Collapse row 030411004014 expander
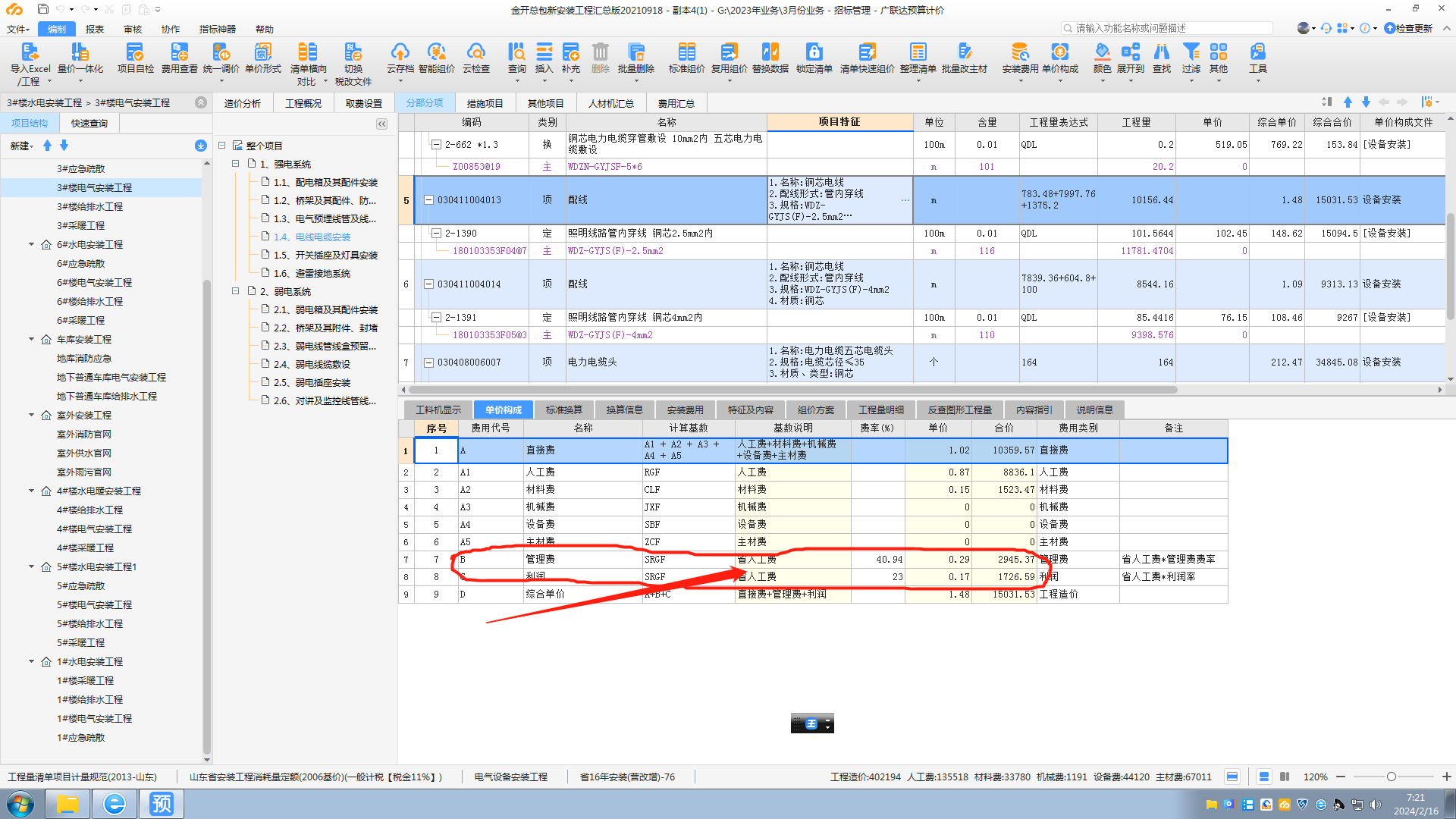Screen dimensions: 1456x819 pyautogui.click(x=428, y=284)
